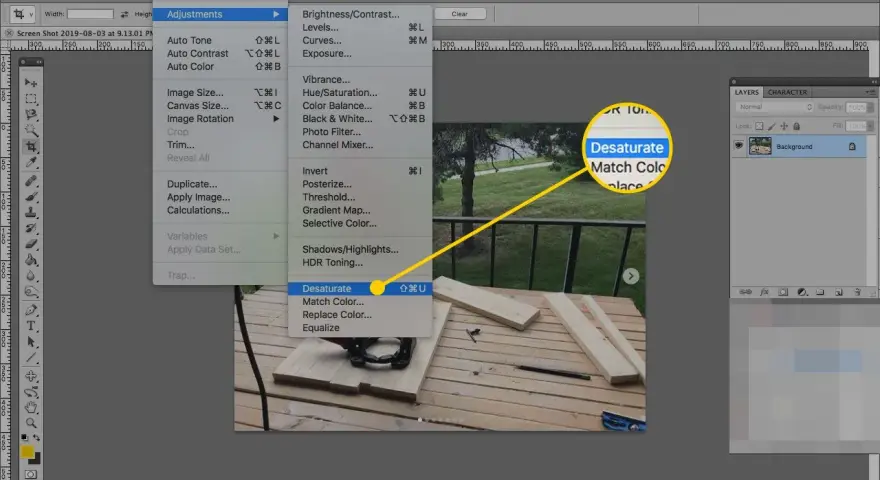Switch to the Character tab
Image resolution: width=880 pixels, height=480 pixels.
(787, 92)
